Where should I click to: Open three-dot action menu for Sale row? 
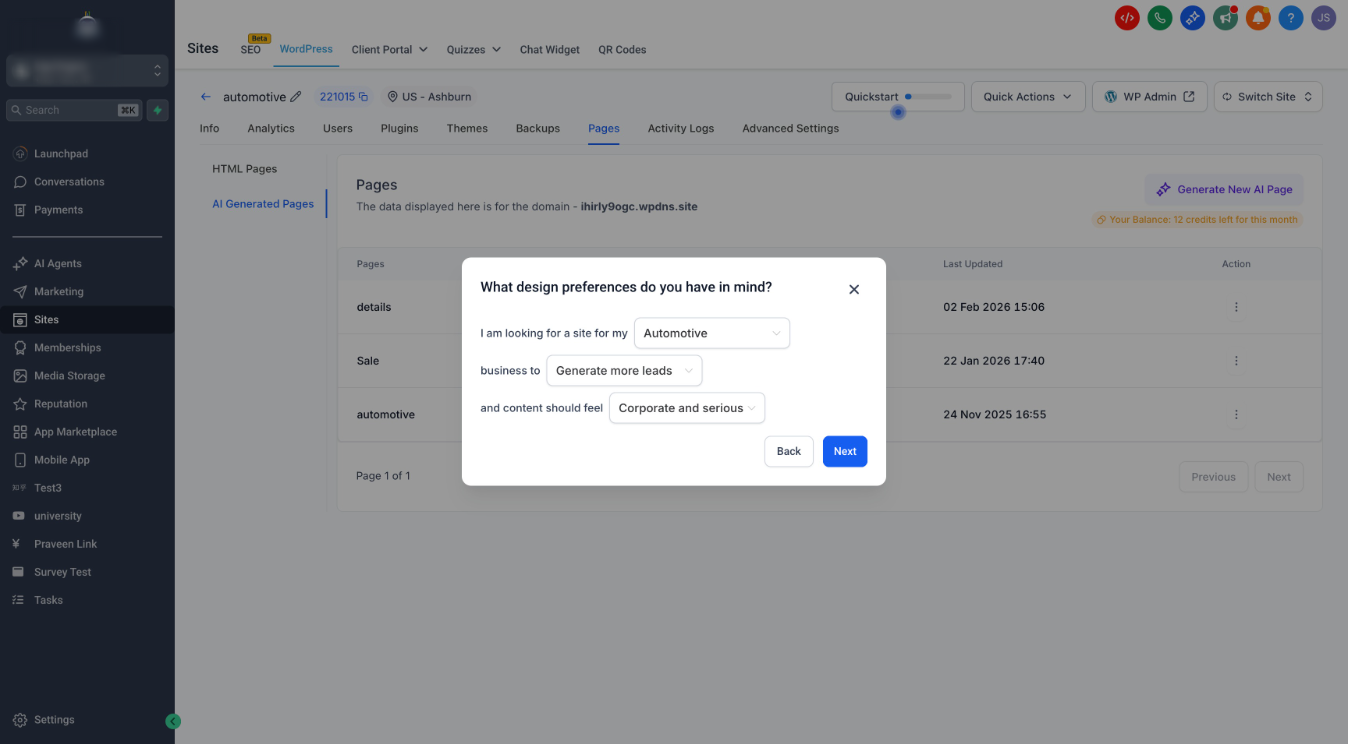coord(1236,361)
